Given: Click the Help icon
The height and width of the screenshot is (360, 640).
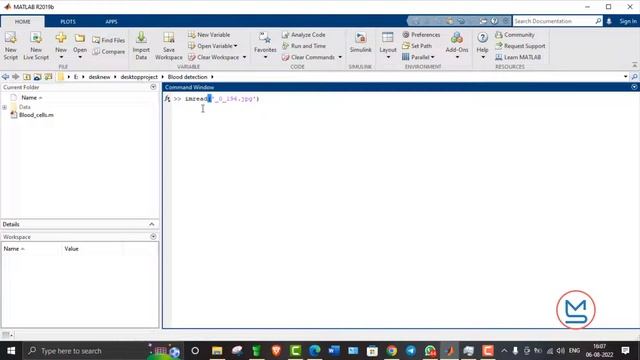Looking at the screenshot, I should [482, 39].
